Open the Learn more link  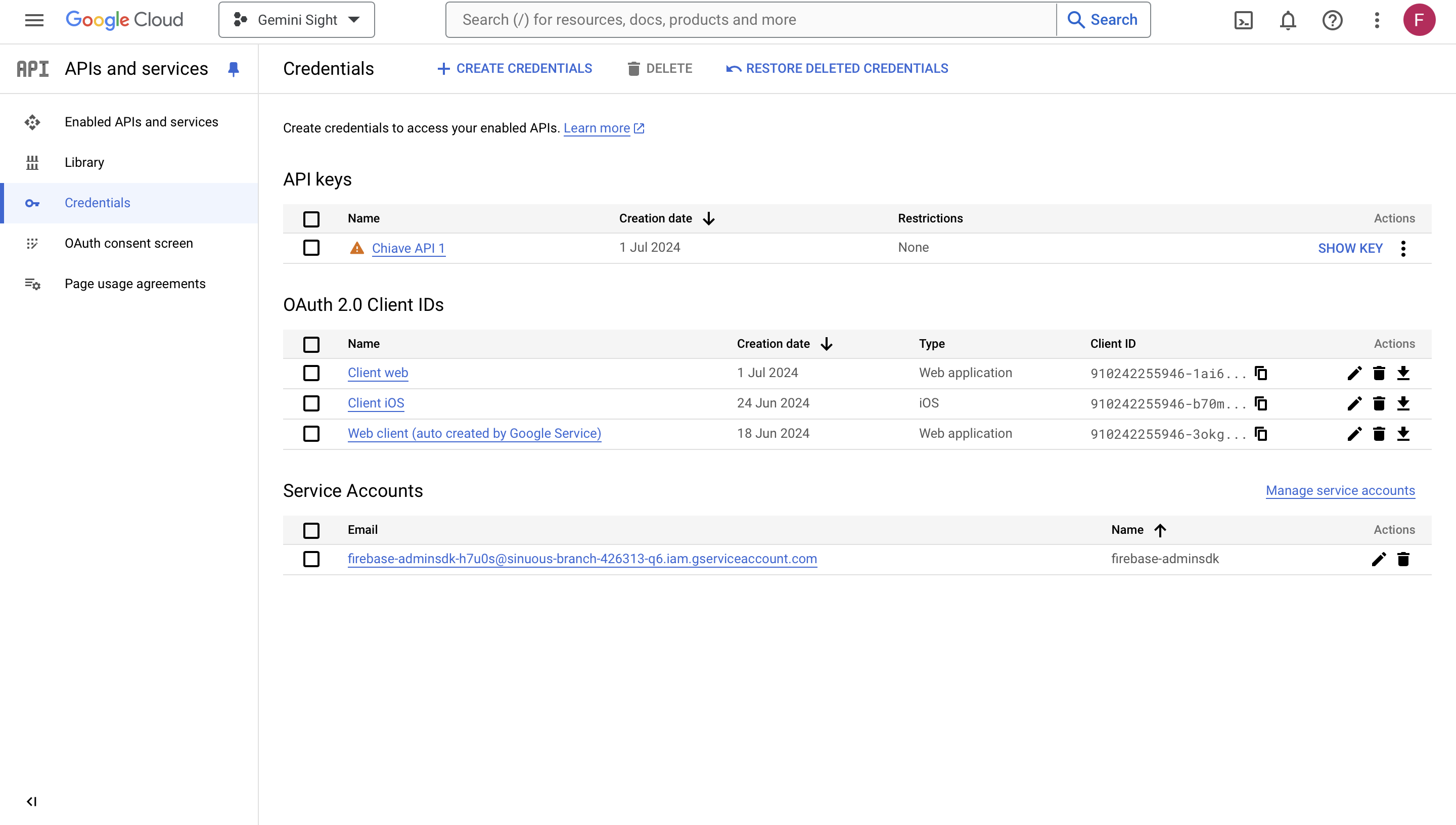click(604, 128)
